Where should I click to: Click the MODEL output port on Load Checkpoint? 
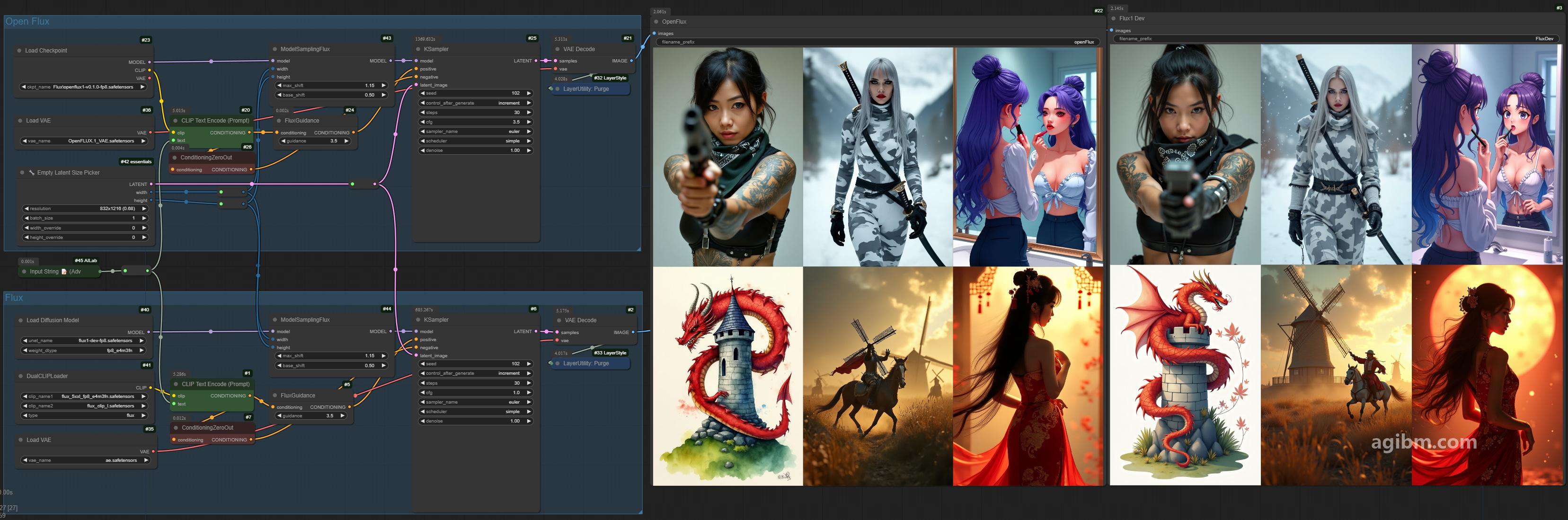[x=150, y=62]
